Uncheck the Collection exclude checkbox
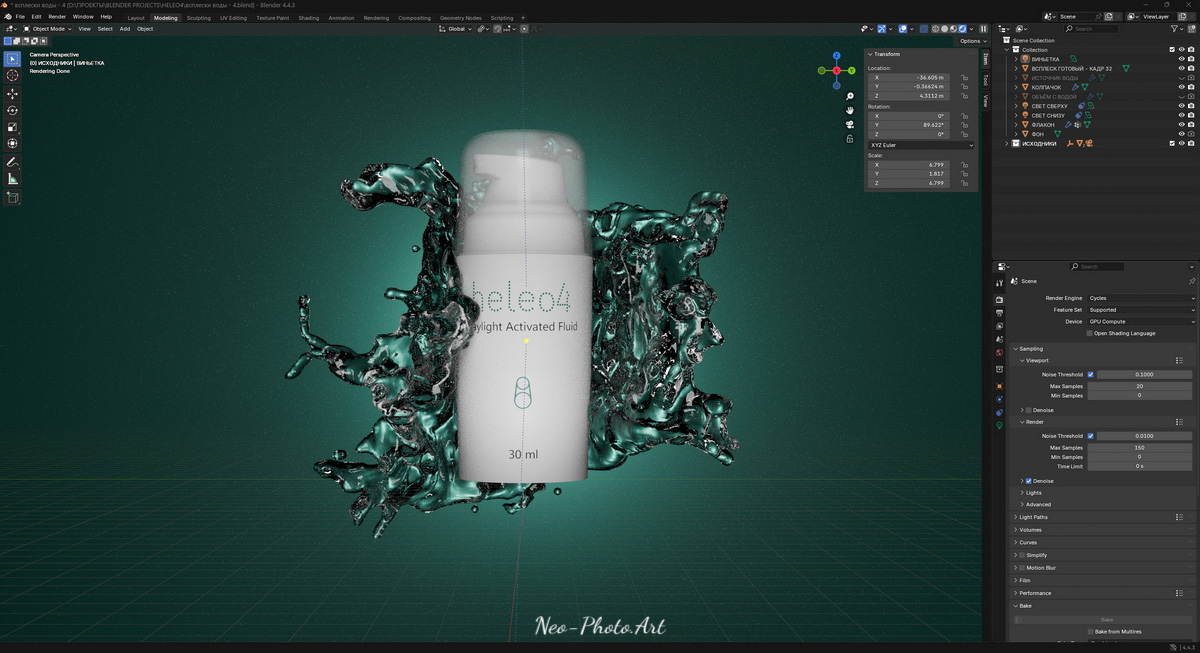The height and width of the screenshot is (653, 1200). [1172, 50]
